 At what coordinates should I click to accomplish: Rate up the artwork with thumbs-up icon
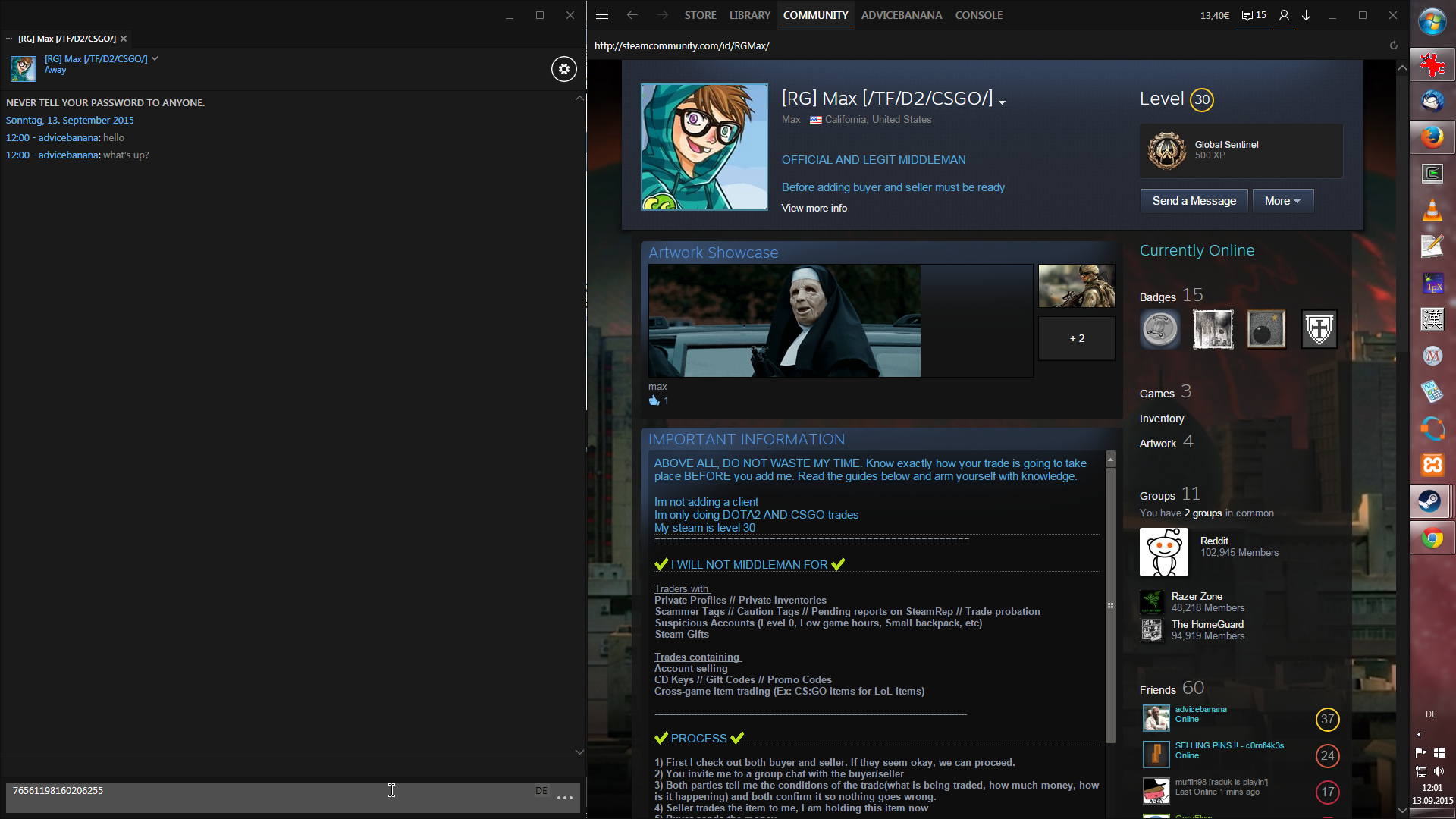(654, 400)
